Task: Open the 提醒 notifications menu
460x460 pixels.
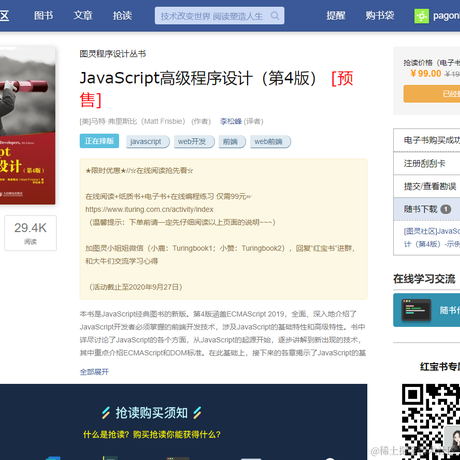Action: point(336,16)
